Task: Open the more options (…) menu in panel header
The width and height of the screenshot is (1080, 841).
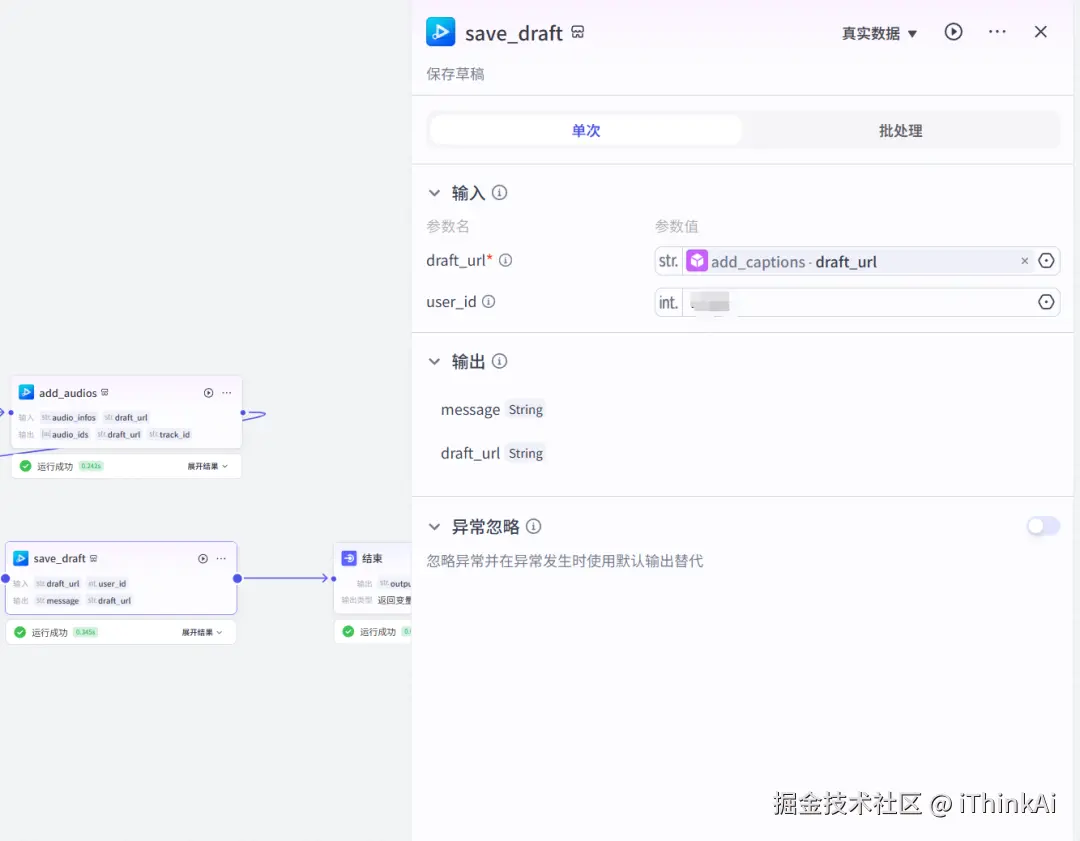Action: pyautogui.click(x=996, y=31)
